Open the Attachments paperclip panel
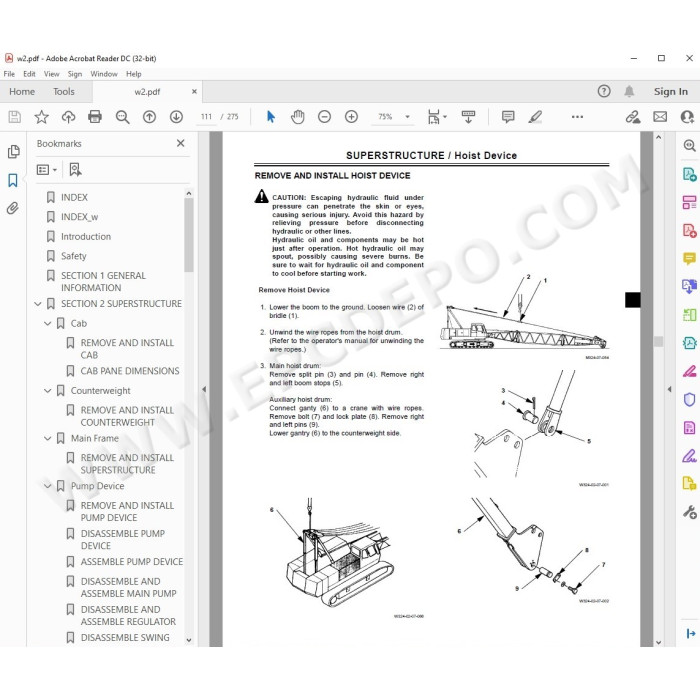700x700 pixels. (13, 208)
